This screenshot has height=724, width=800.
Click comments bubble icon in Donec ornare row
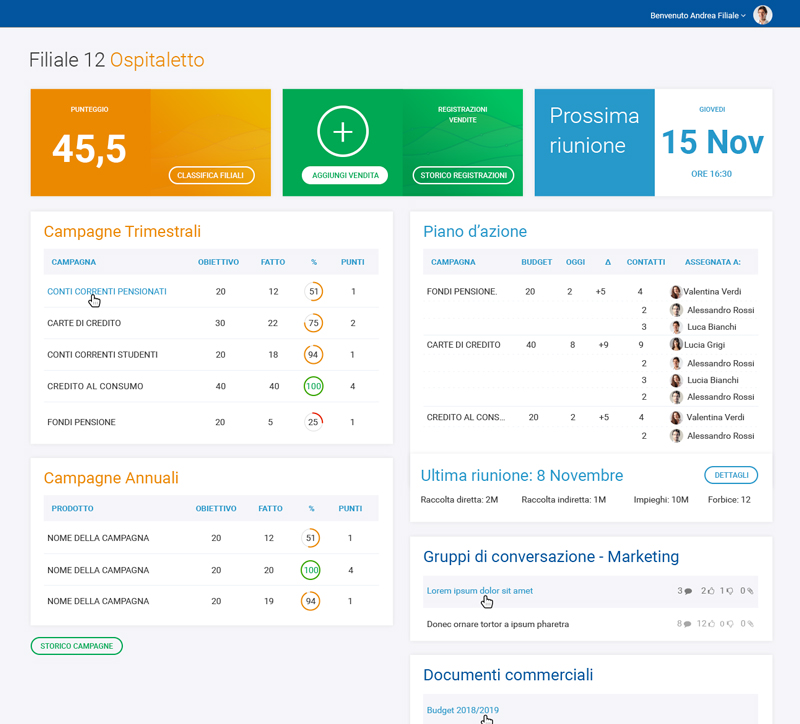click(x=687, y=623)
